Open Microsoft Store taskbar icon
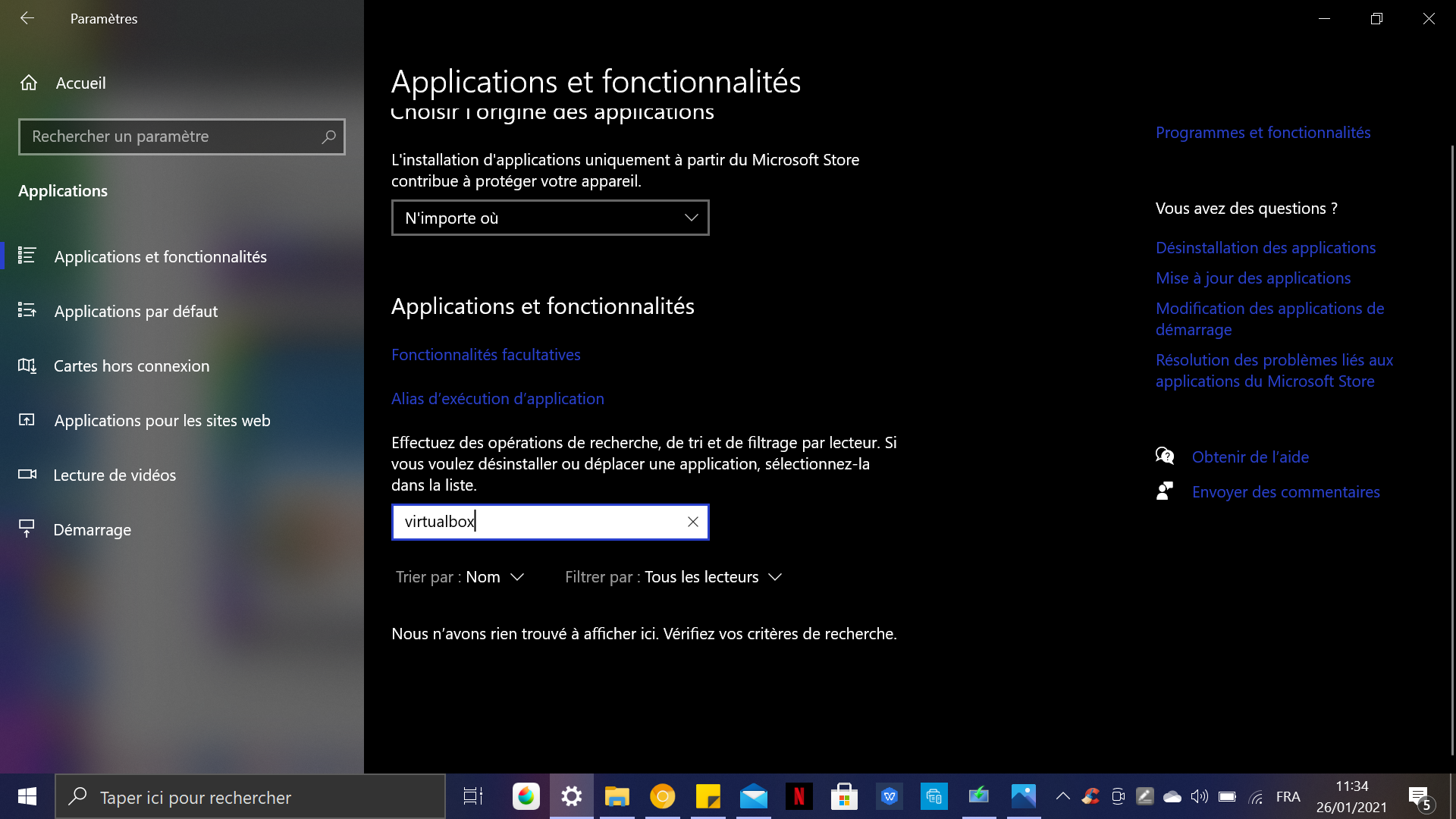This screenshot has height=819, width=1456. 843,796
